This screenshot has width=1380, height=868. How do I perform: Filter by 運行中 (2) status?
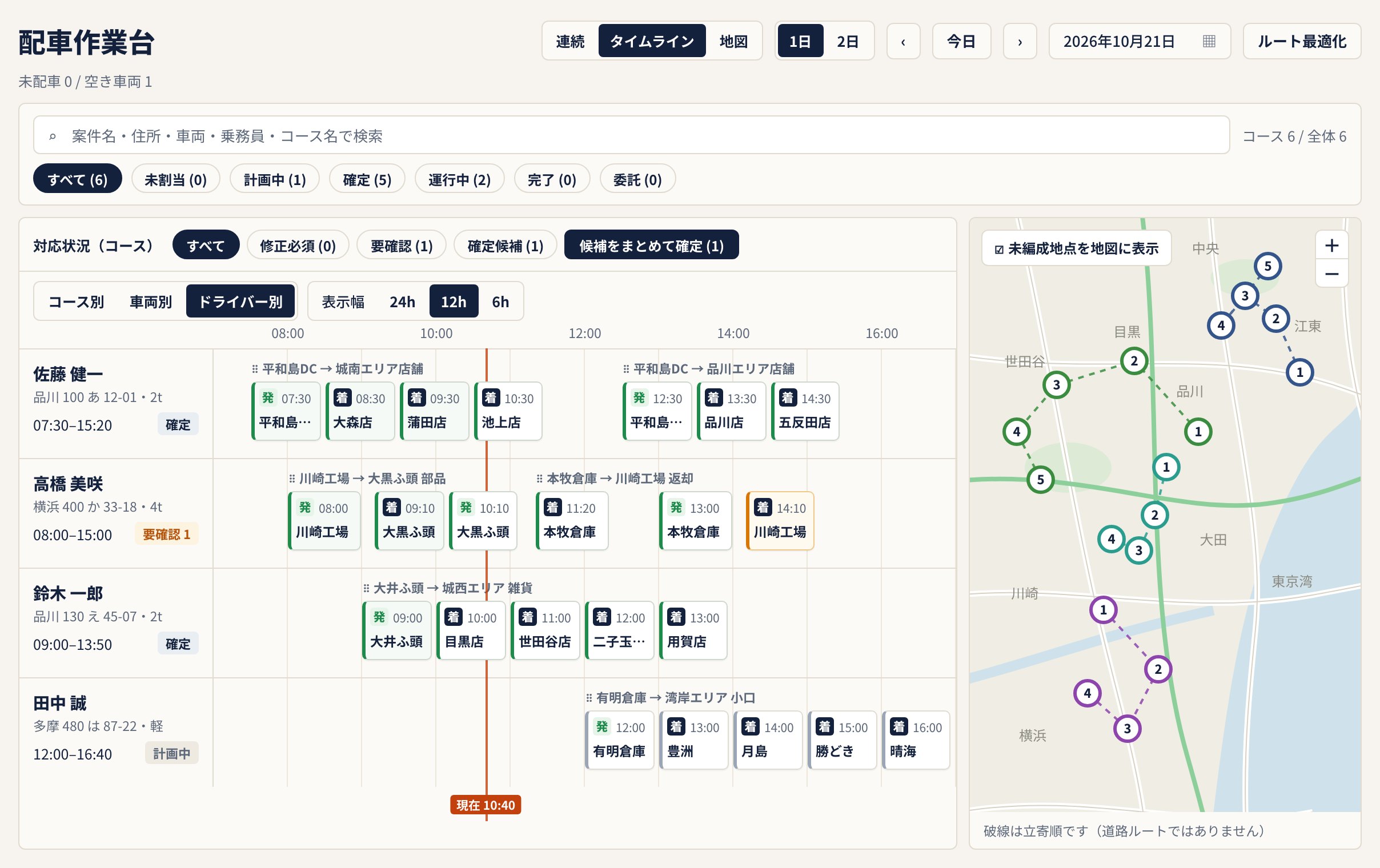point(459,179)
